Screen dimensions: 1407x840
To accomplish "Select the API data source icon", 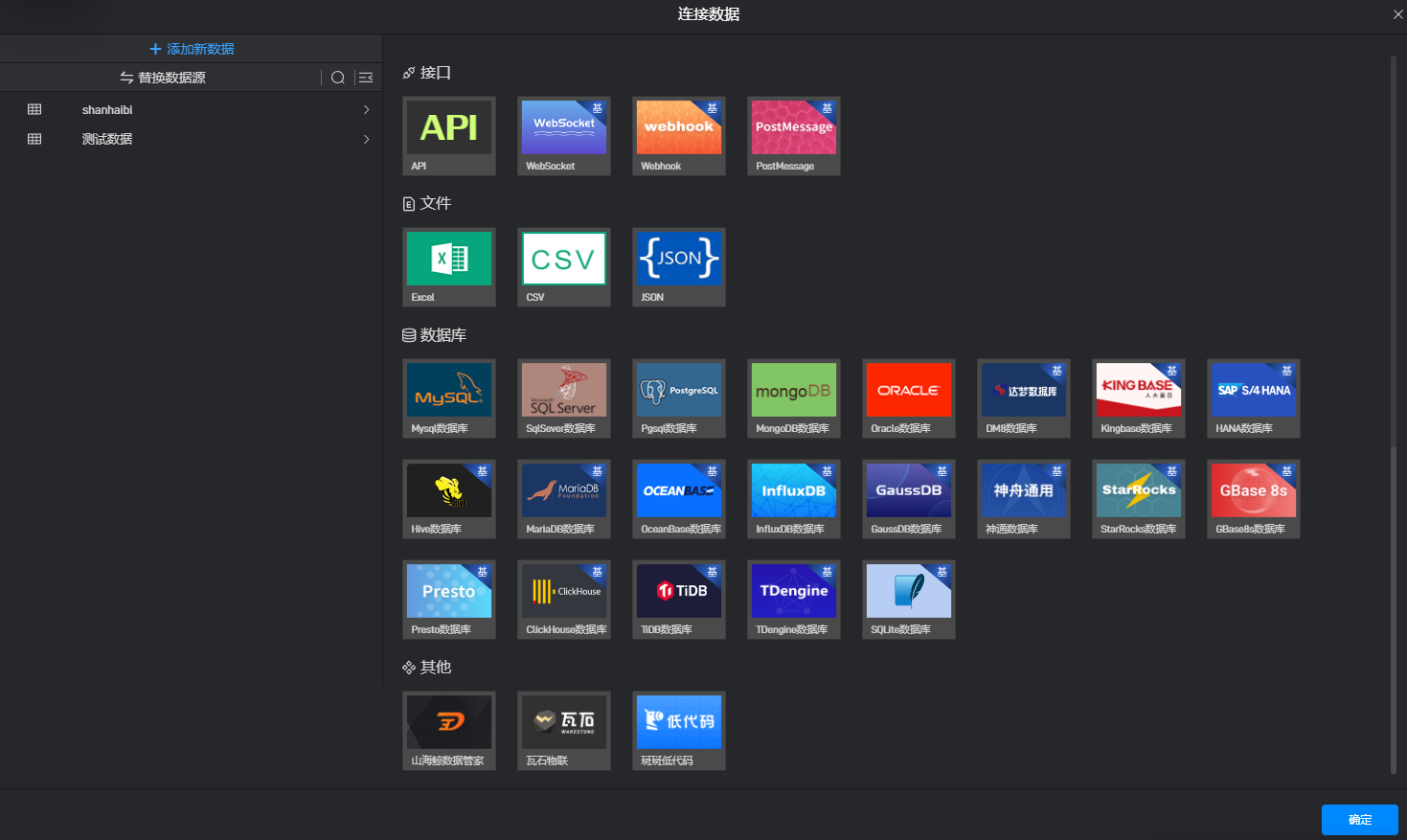I will click(448, 135).
